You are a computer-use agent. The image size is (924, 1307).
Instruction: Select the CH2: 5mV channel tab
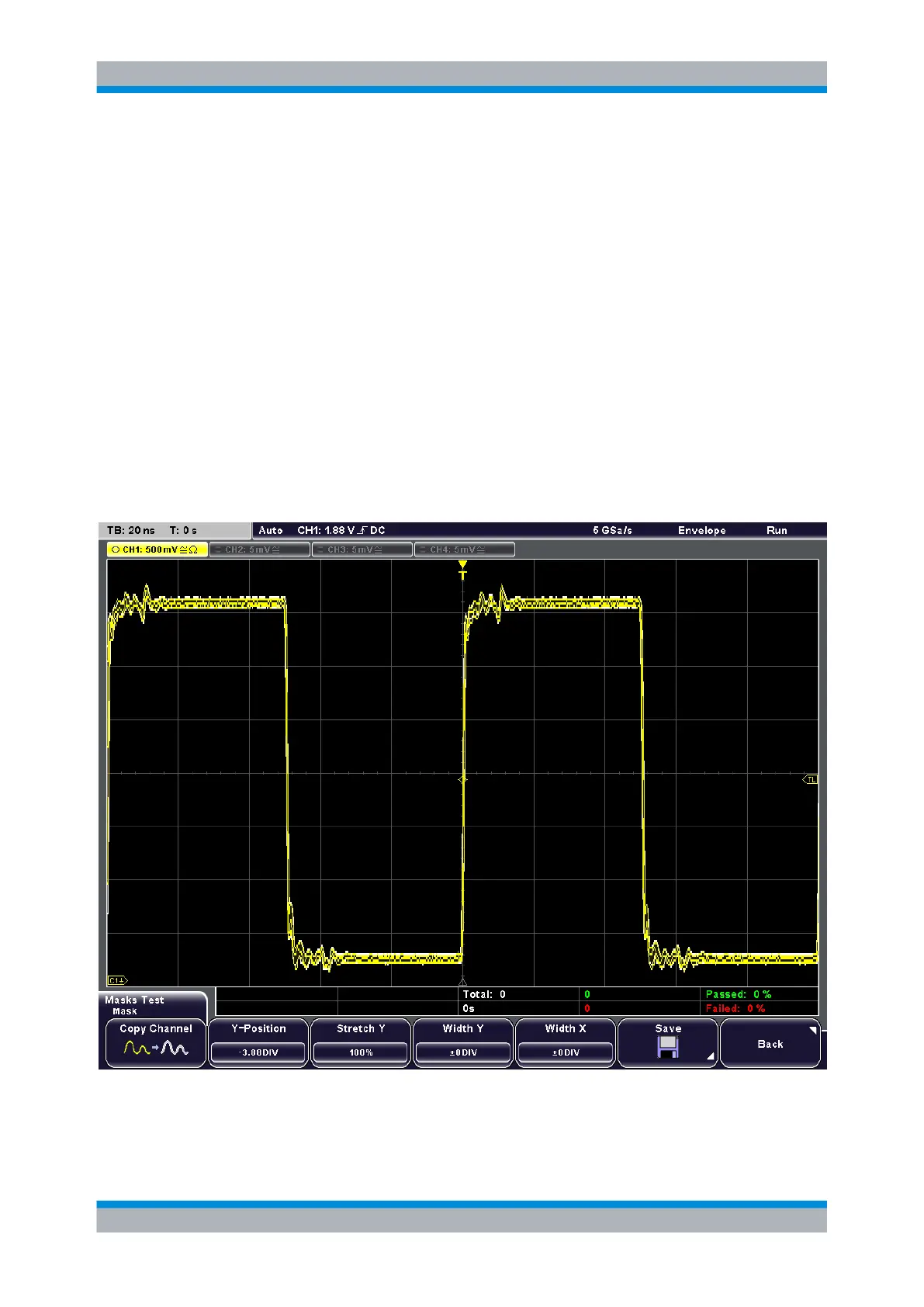pyautogui.click(x=260, y=549)
